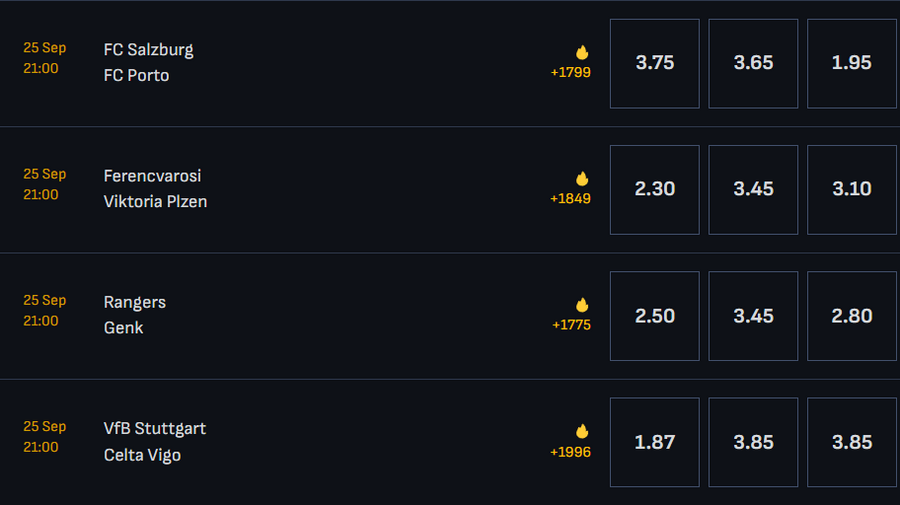Click flame icon for VfB Stuttgart match
This screenshot has width=900, height=505.
[582, 431]
